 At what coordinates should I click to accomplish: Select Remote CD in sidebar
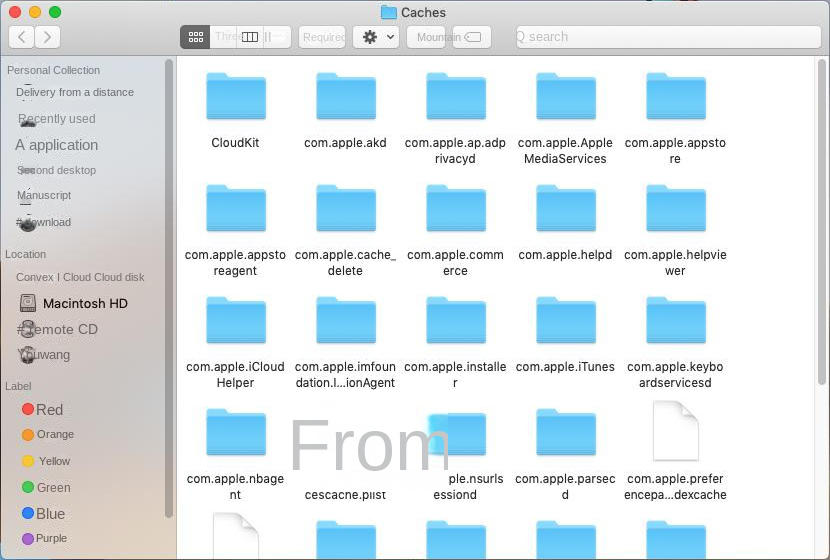(58, 329)
